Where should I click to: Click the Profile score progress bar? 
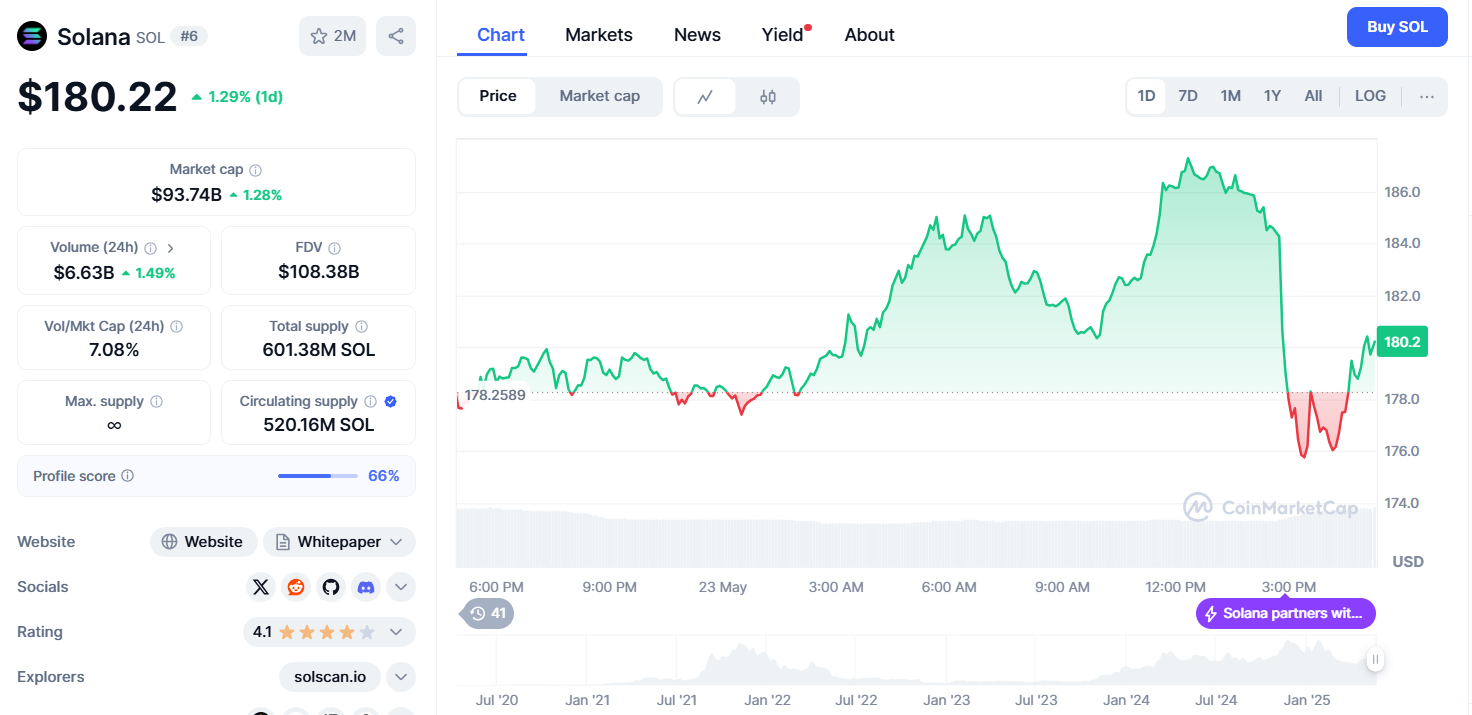pyautogui.click(x=317, y=476)
